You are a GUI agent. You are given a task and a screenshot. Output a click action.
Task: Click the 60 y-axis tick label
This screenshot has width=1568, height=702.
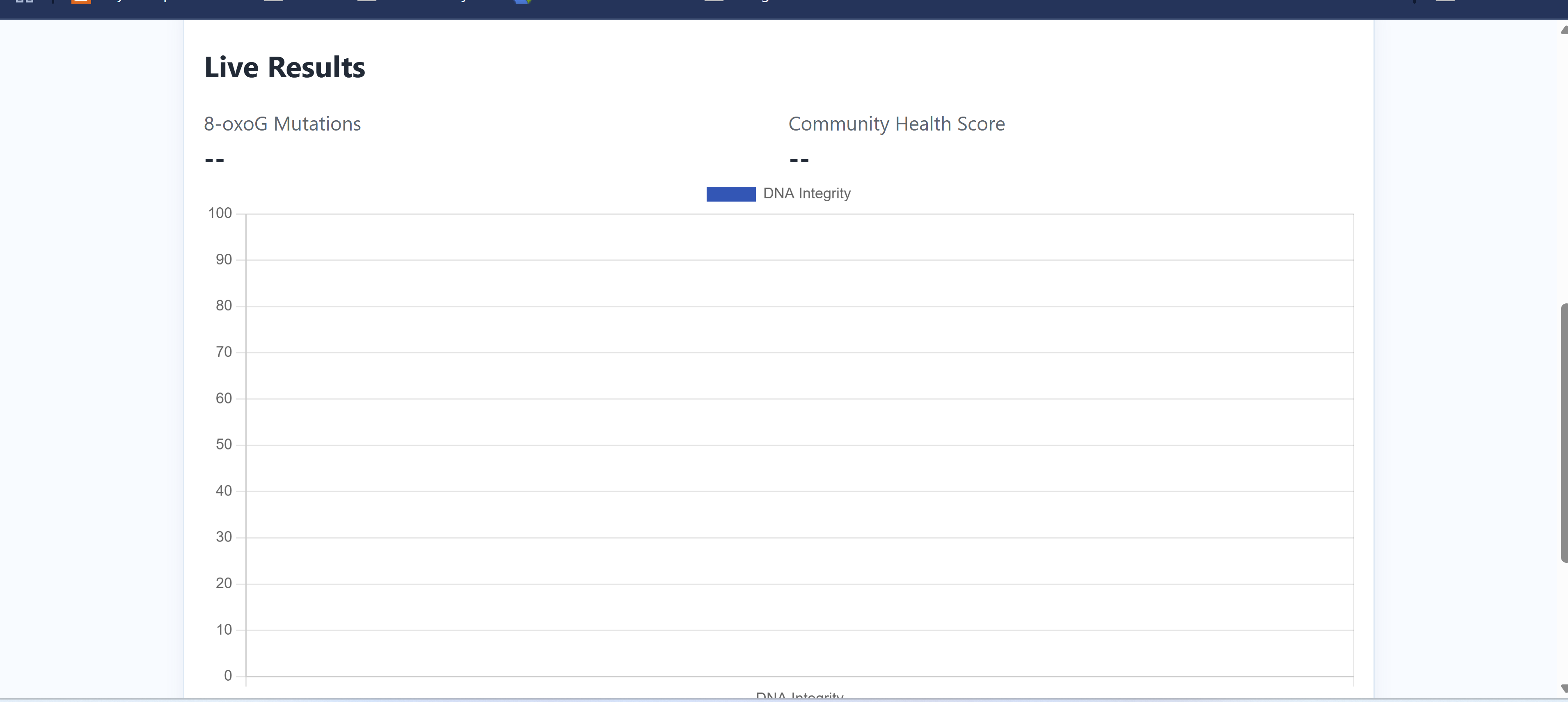[x=223, y=398]
